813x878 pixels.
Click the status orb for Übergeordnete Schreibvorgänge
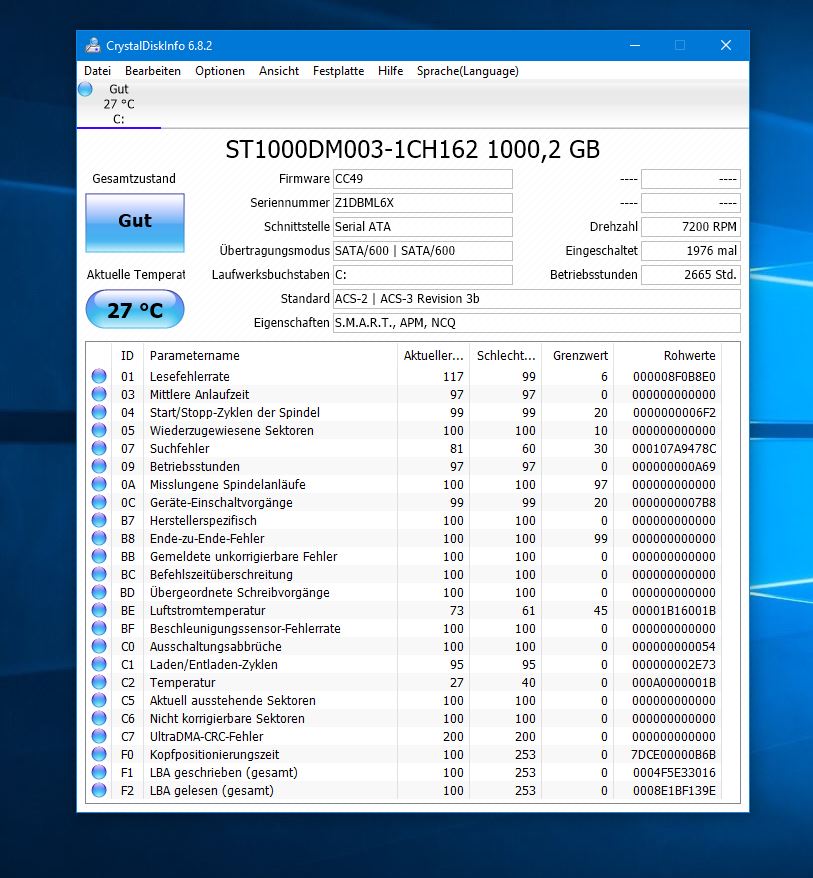[x=99, y=592]
